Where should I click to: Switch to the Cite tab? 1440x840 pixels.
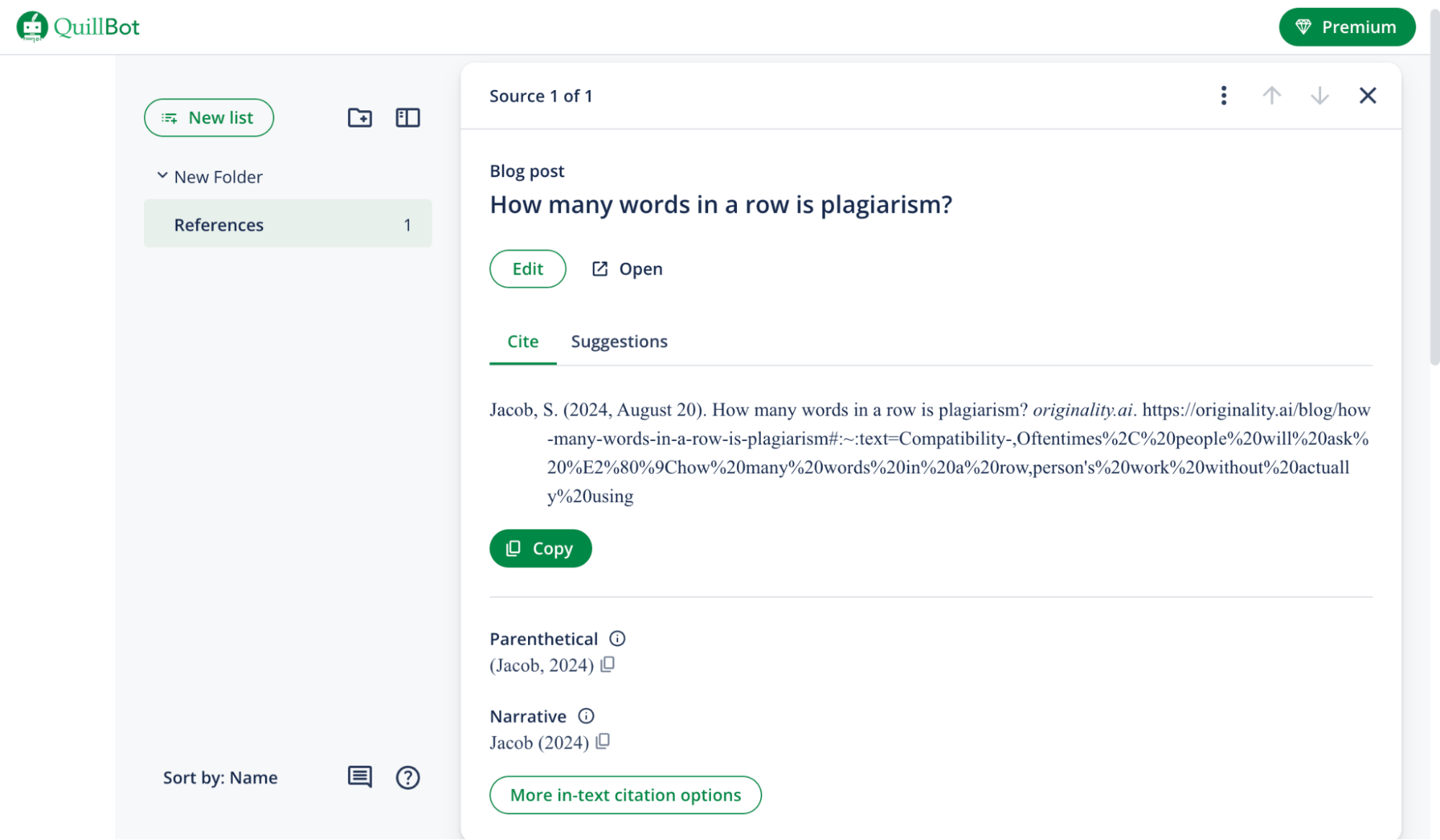click(523, 341)
